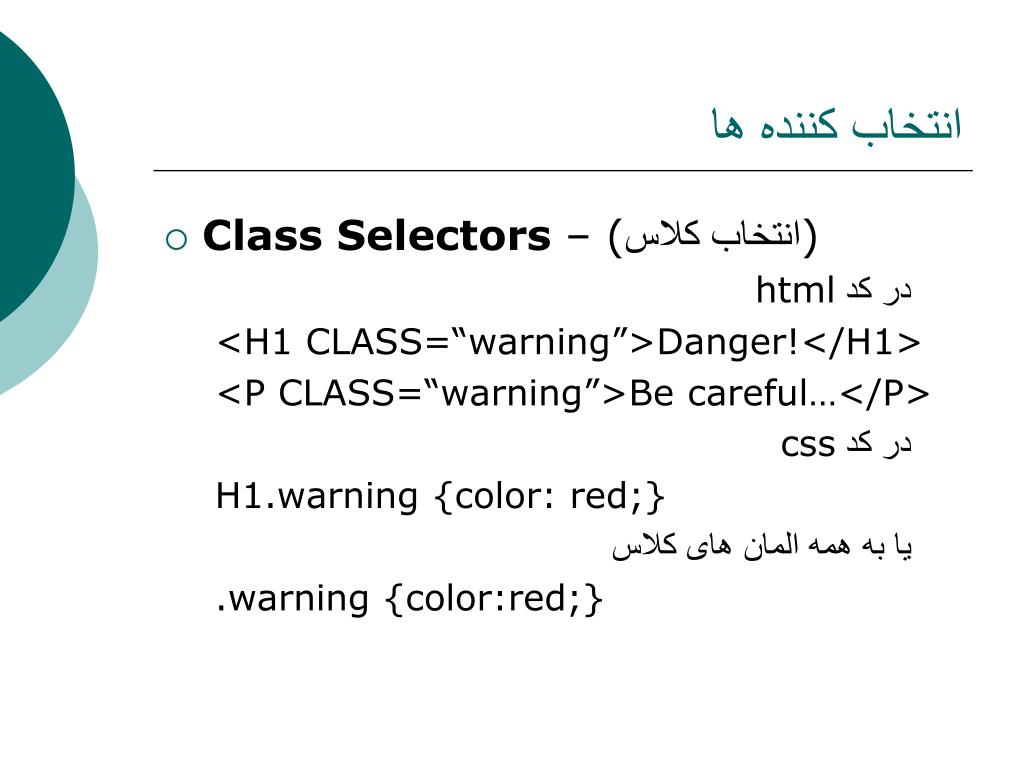Click the closing </P> tag

885,393
